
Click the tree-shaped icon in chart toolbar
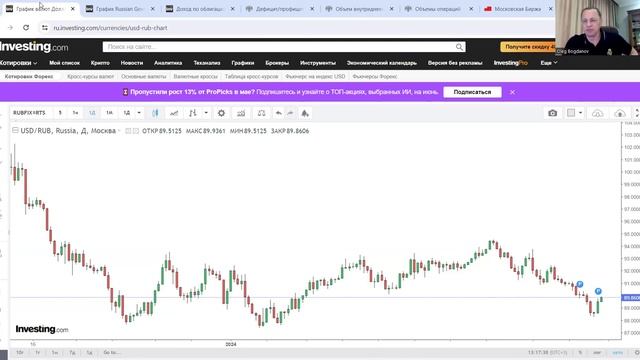(305, 113)
